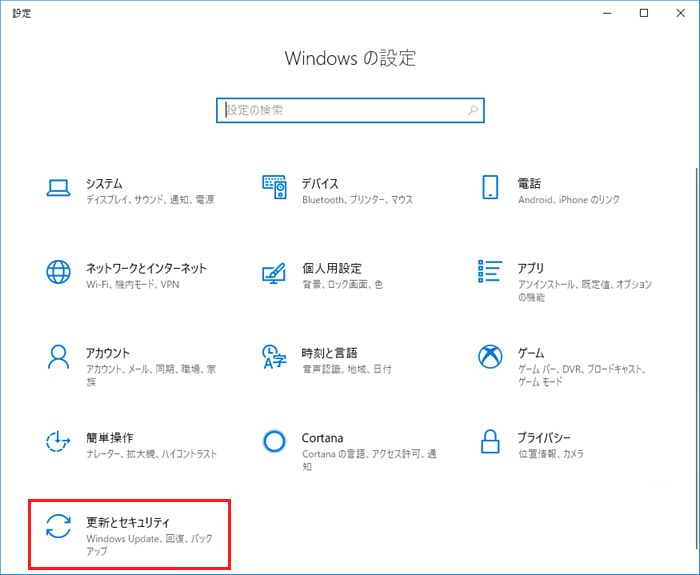700x575 pixels.
Task: Select the ゲーム heading
Action: (531, 353)
